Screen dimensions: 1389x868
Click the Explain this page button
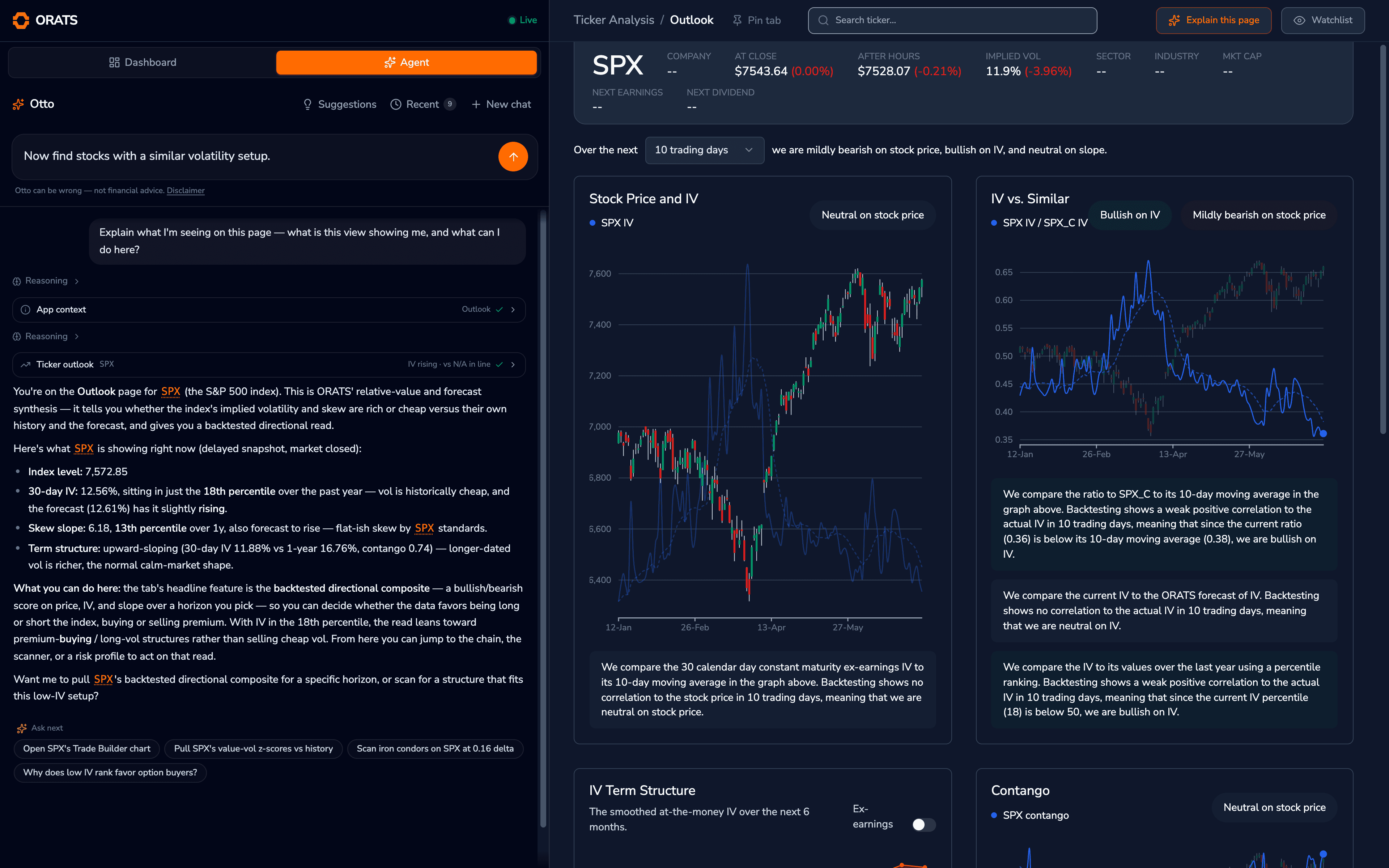(x=1213, y=20)
